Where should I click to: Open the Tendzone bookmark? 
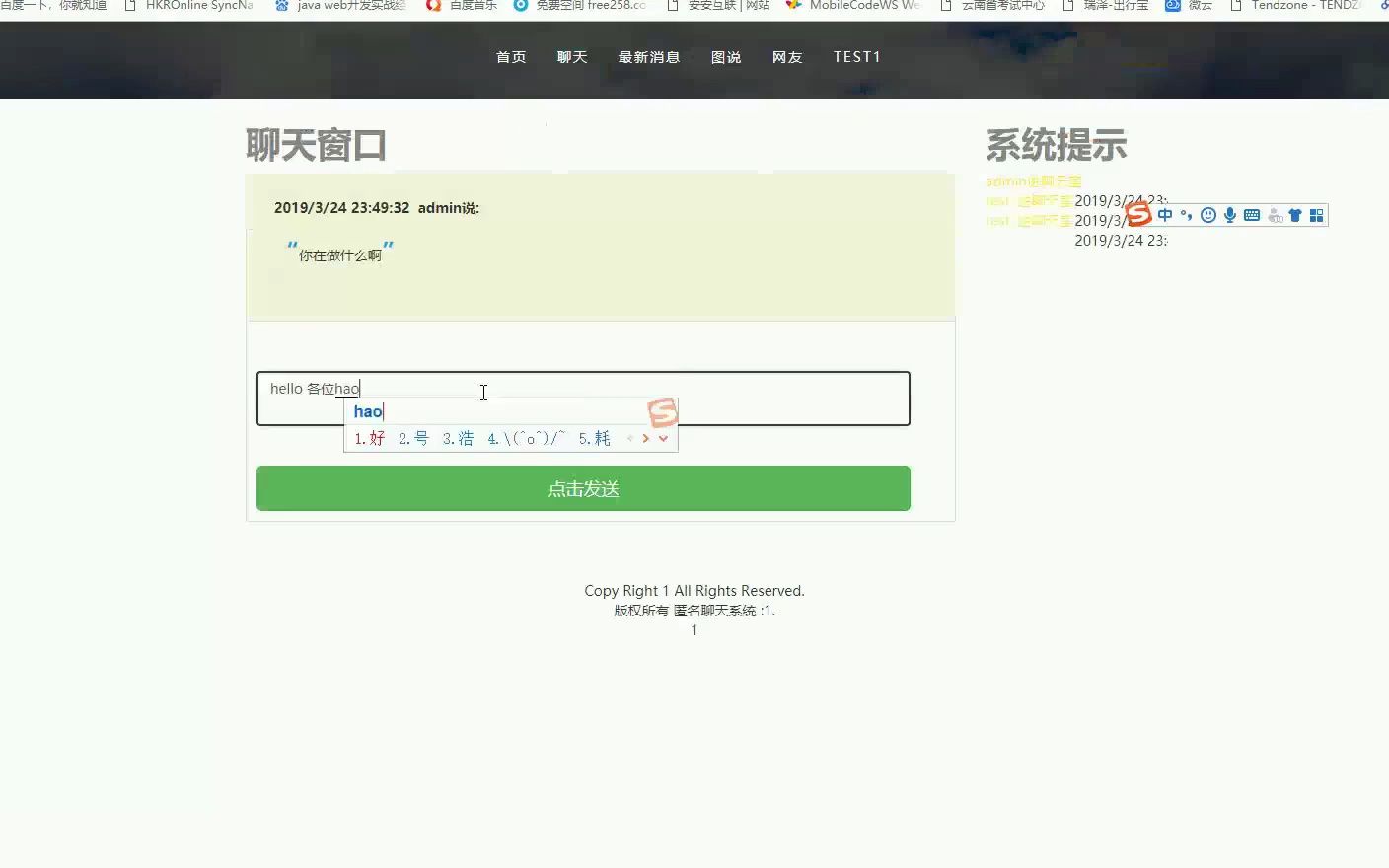click(1295, 5)
